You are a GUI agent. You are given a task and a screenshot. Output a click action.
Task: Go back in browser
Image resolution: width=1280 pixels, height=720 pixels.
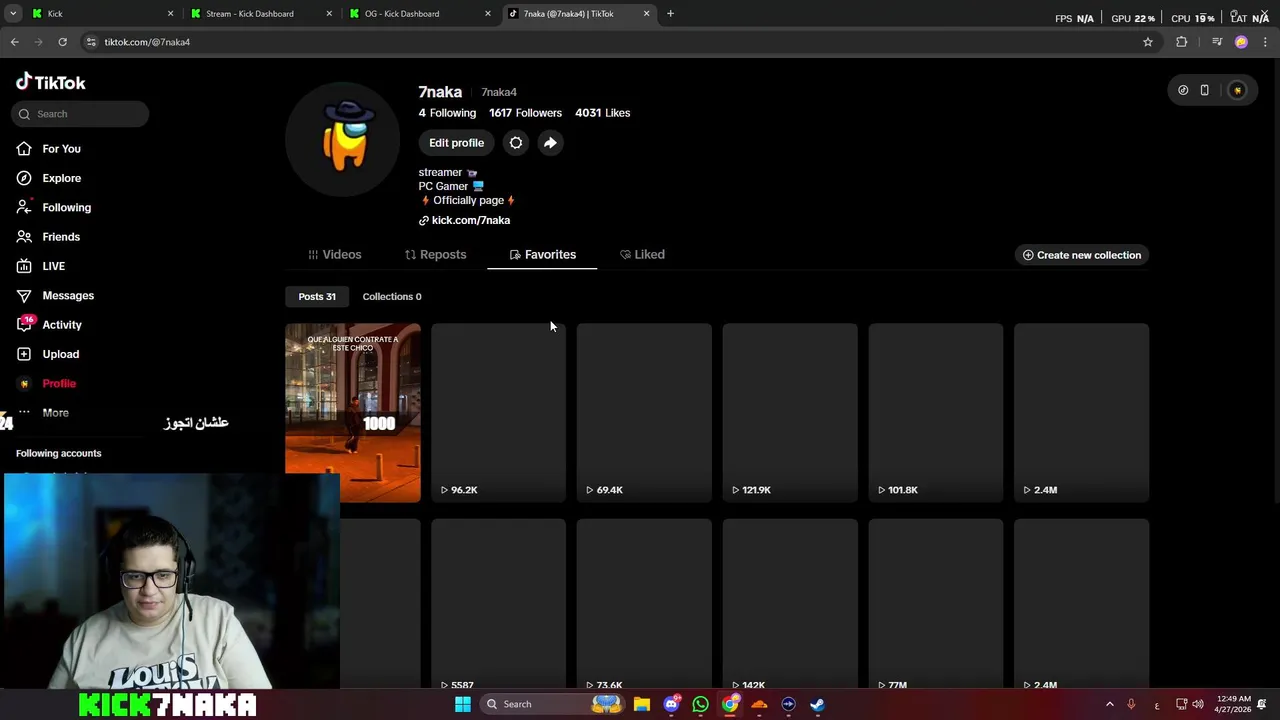[x=14, y=42]
